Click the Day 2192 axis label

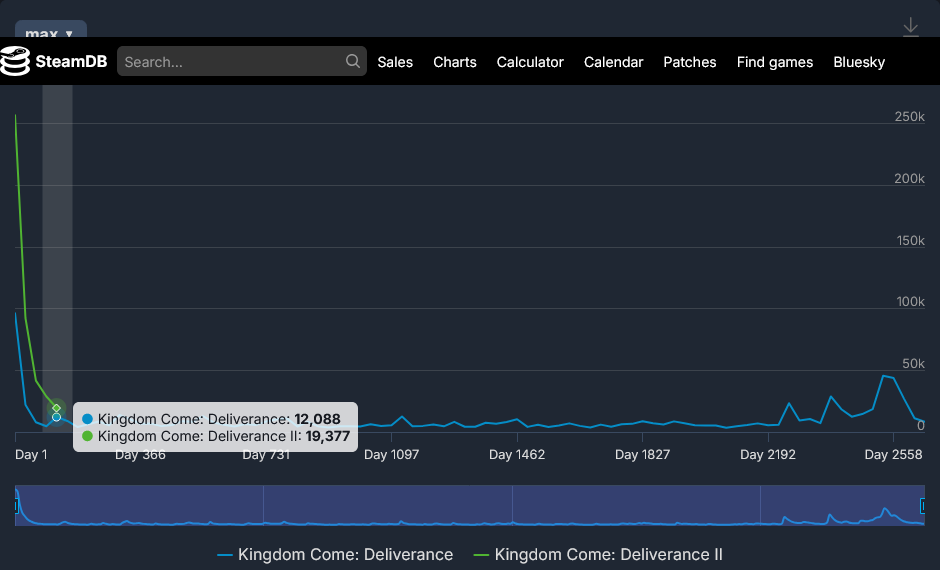[767, 454]
